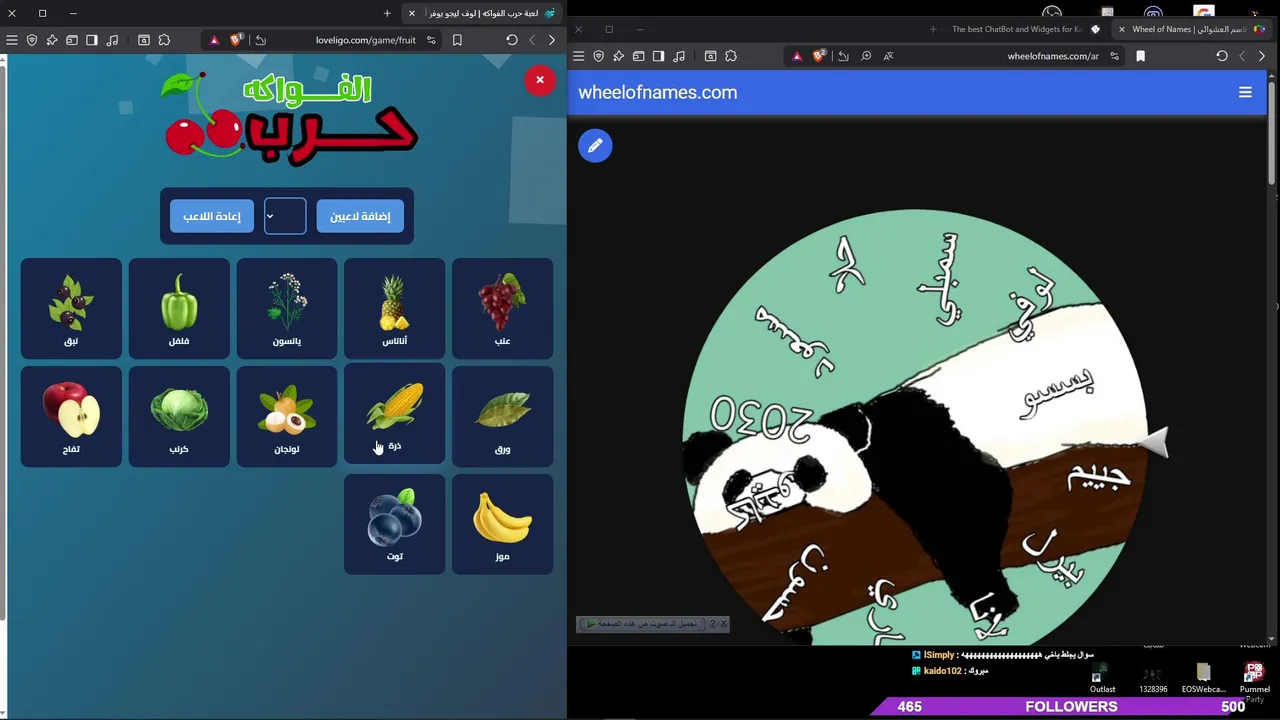Image resolution: width=1280 pixels, height=720 pixels.
Task: Click the translate icon in wheelofnames address bar
Action: click(888, 56)
